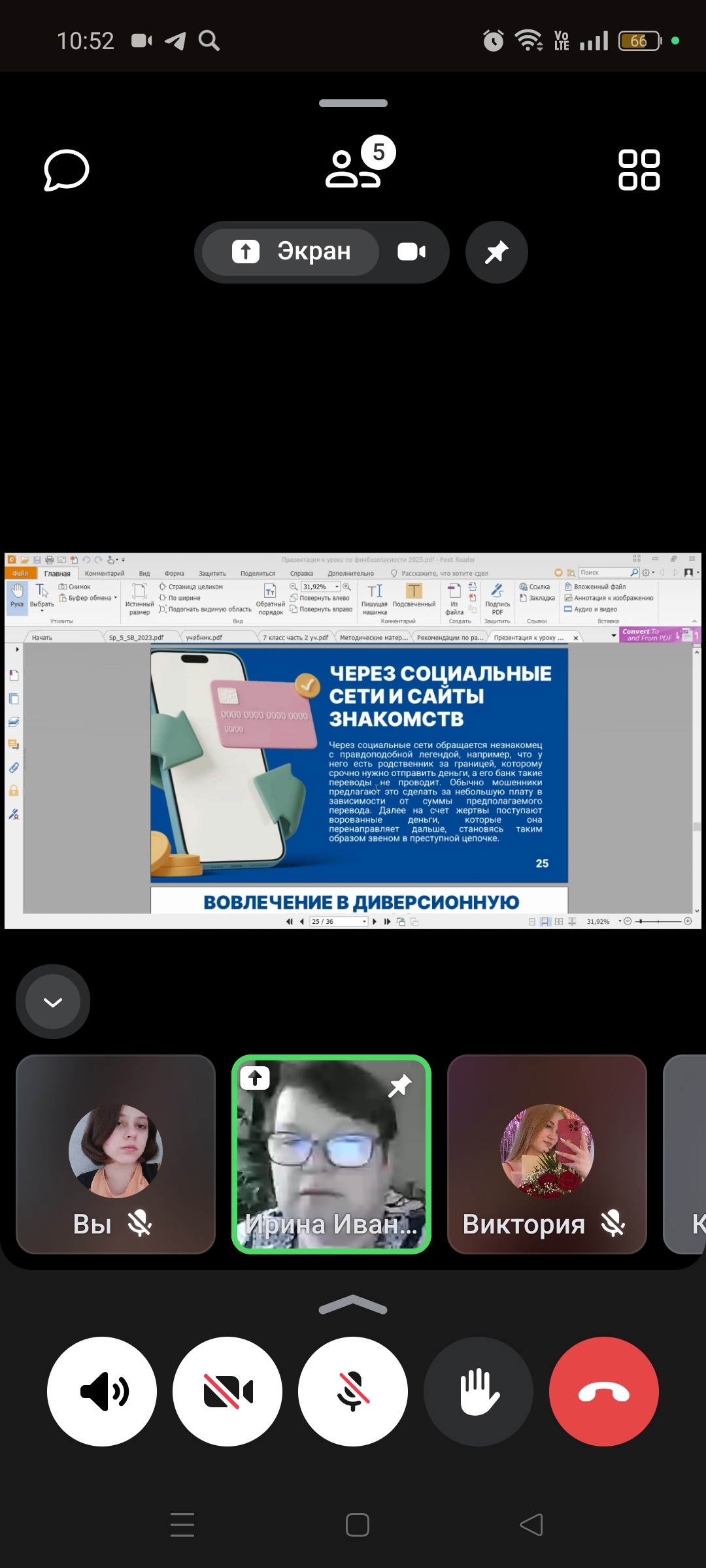
Task: Open the Защитить ribbon tab
Action: 212,574
